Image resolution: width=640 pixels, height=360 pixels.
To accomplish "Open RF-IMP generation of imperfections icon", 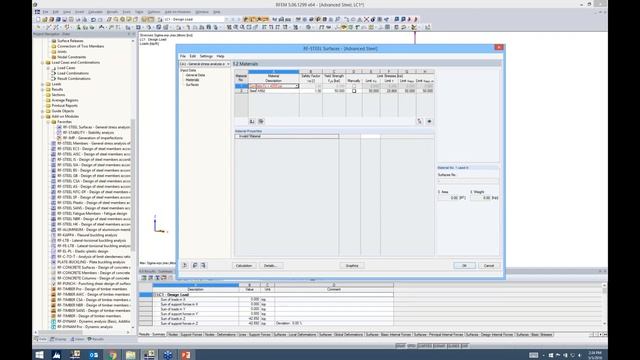I will click(x=59, y=138).
